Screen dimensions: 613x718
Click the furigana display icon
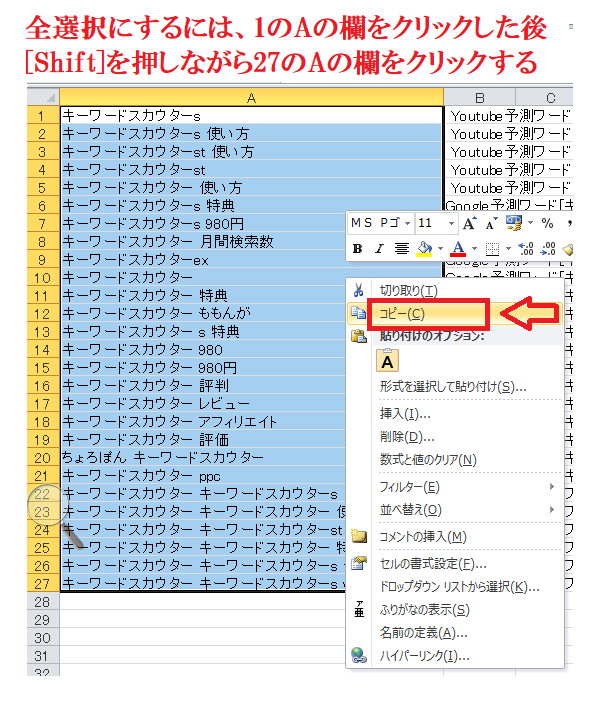click(x=359, y=609)
